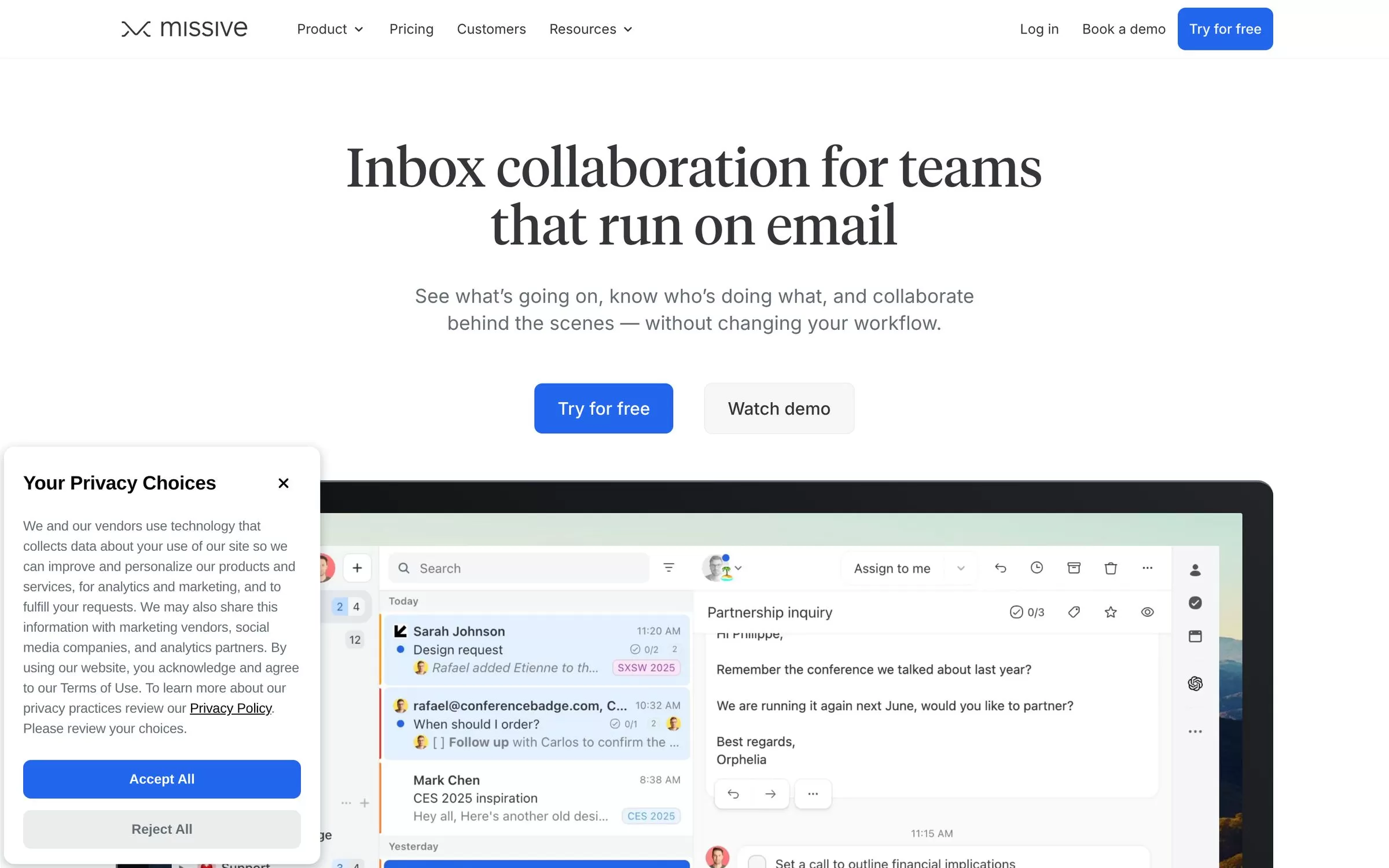Open the Customers page
The image size is (1389, 868).
click(x=491, y=29)
